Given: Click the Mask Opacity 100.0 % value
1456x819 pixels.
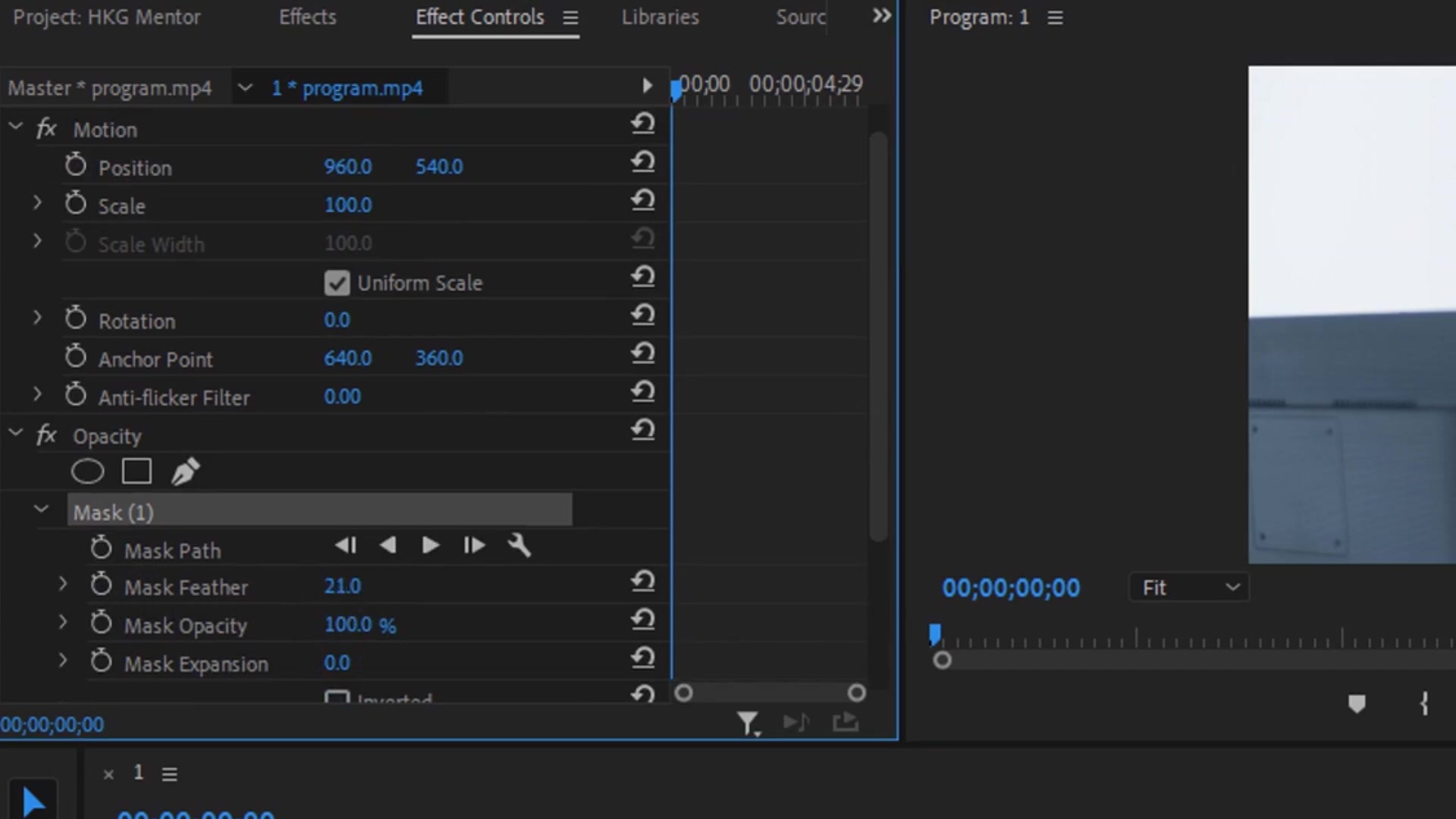Looking at the screenshot, I should pos(360,624).
